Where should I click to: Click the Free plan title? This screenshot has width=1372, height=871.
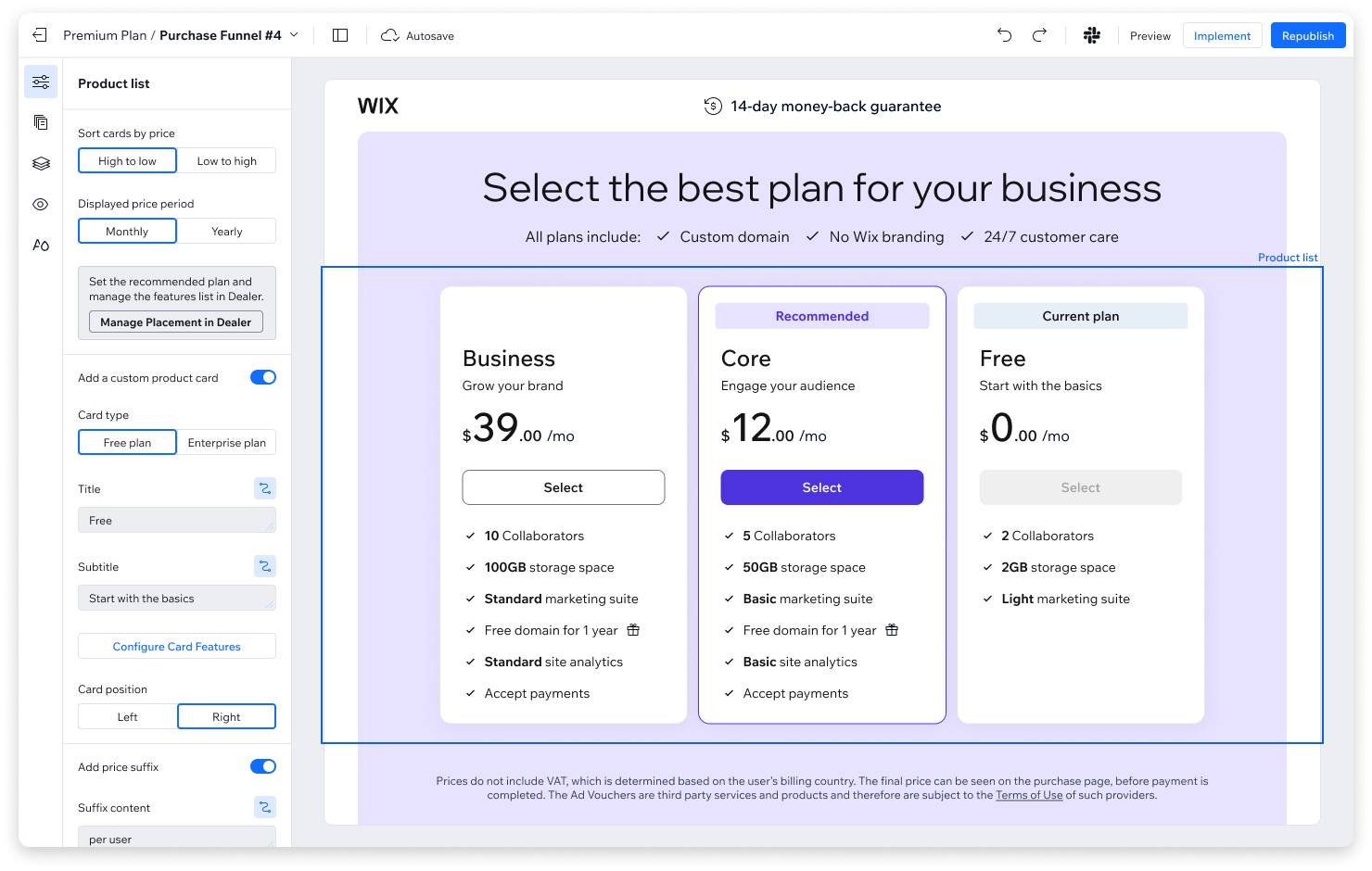click(x=1003, y=359)
